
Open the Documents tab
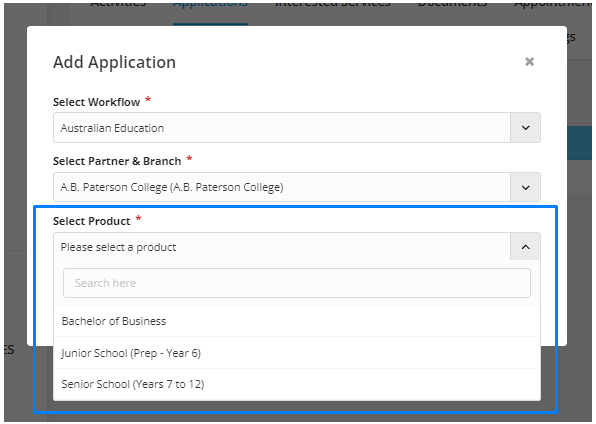tap(452, 5)
